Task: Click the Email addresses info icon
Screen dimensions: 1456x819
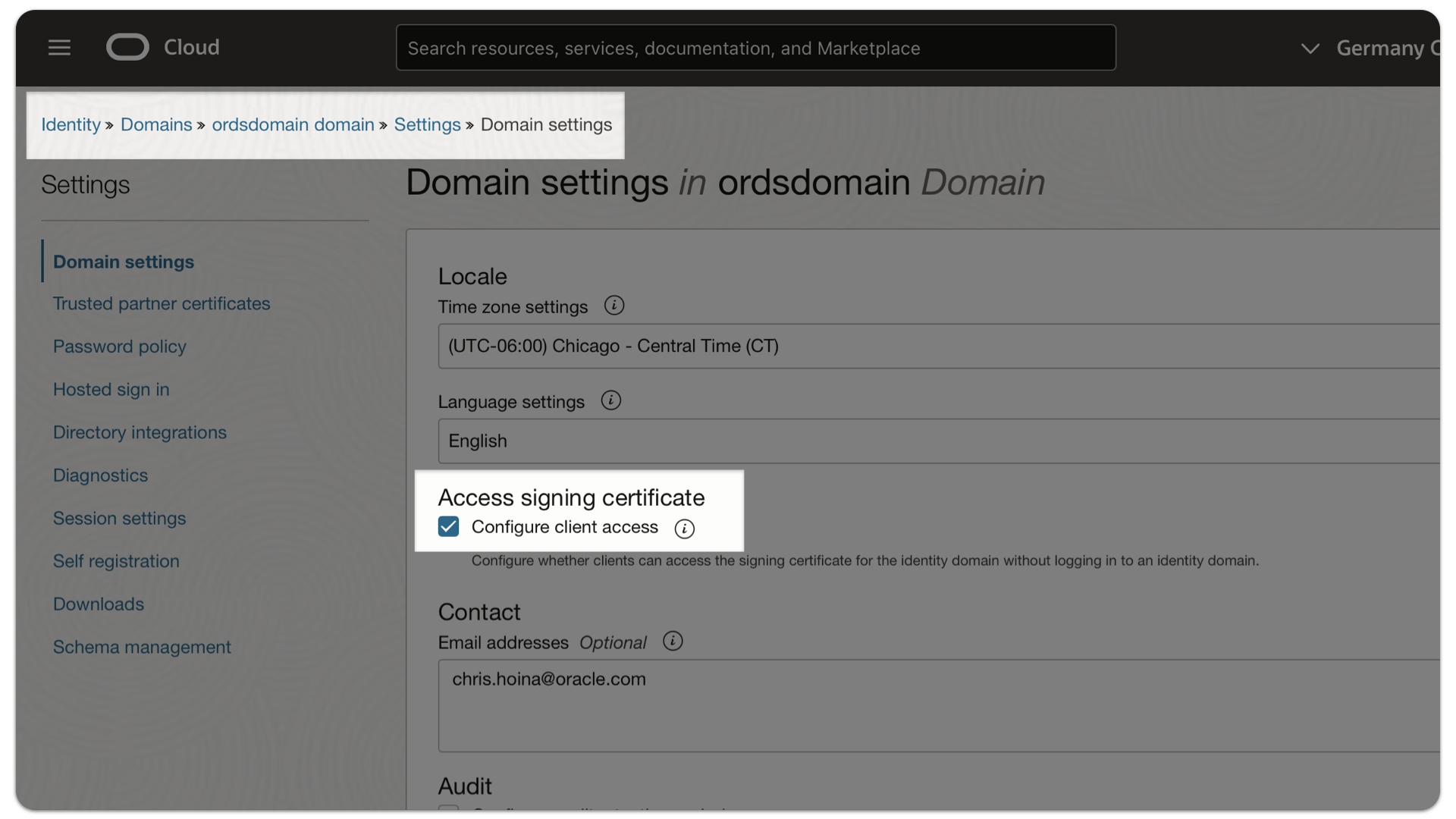Action: point(673,641)
